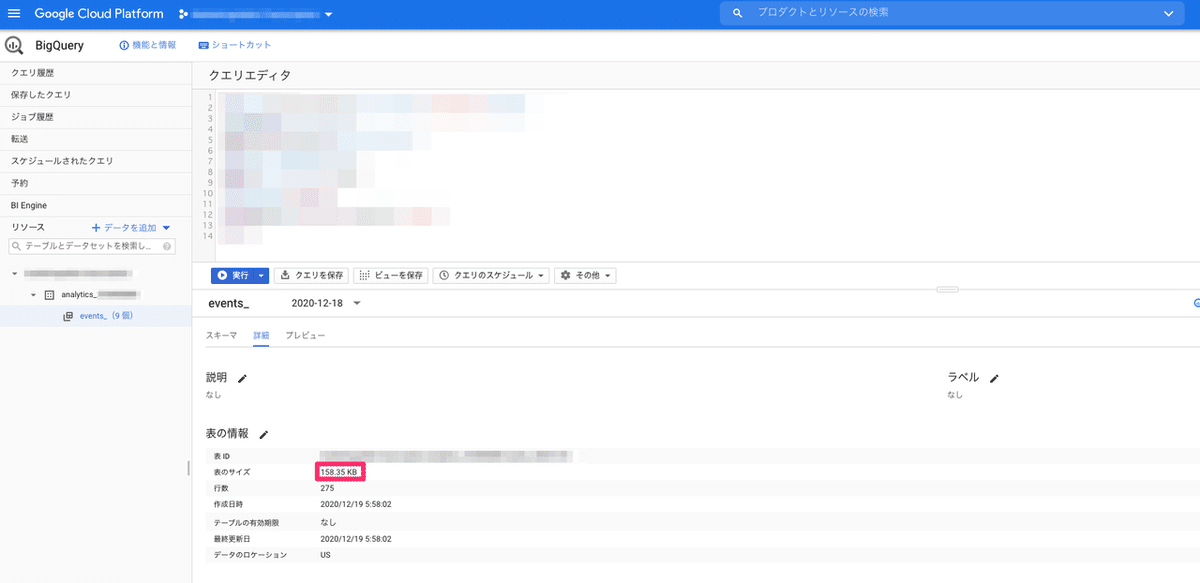
Task: Click the help icon in resource search box
Action: (x=167, y=246)
